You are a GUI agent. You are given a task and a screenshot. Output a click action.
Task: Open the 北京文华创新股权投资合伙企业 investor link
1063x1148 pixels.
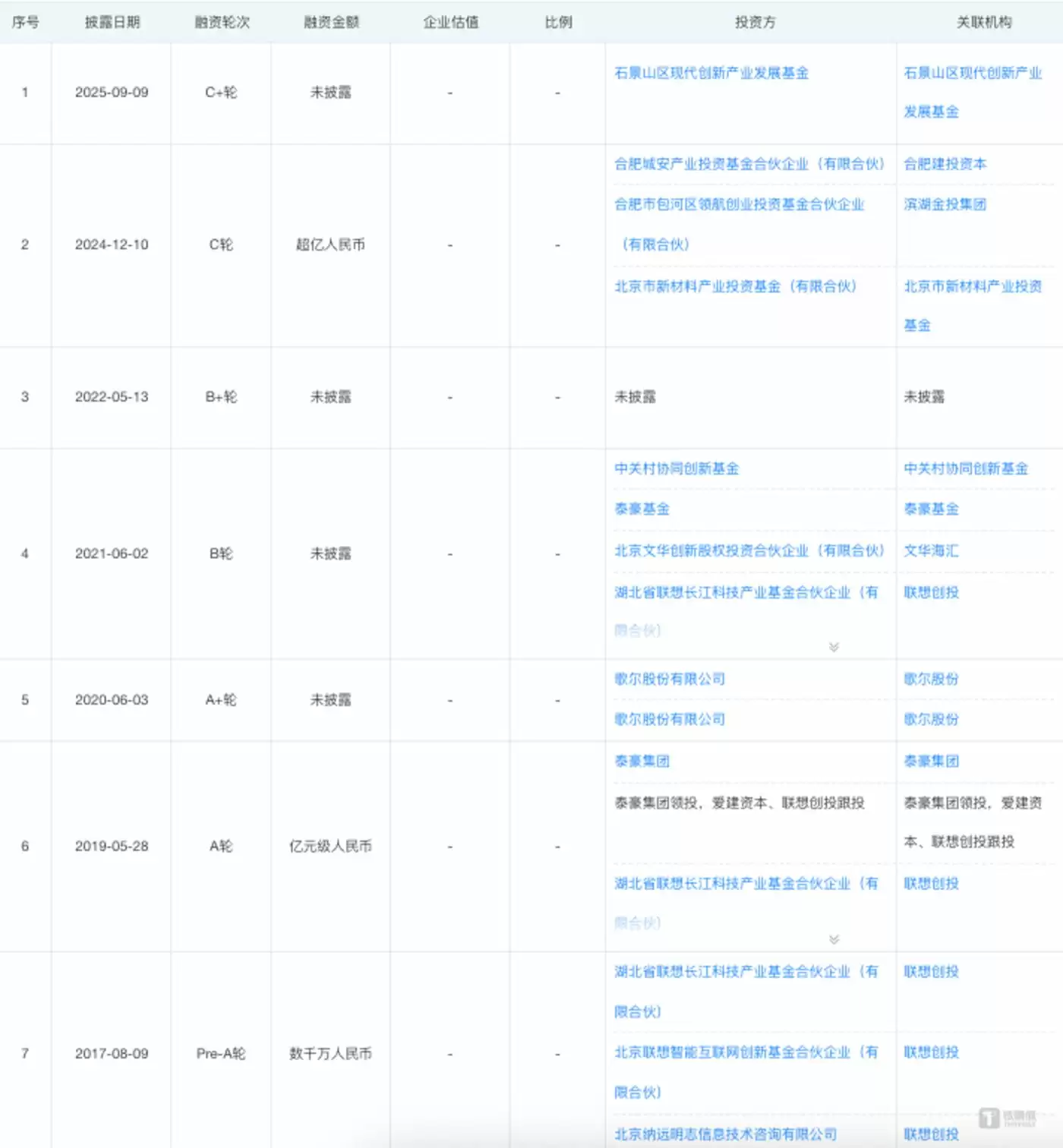749,550
